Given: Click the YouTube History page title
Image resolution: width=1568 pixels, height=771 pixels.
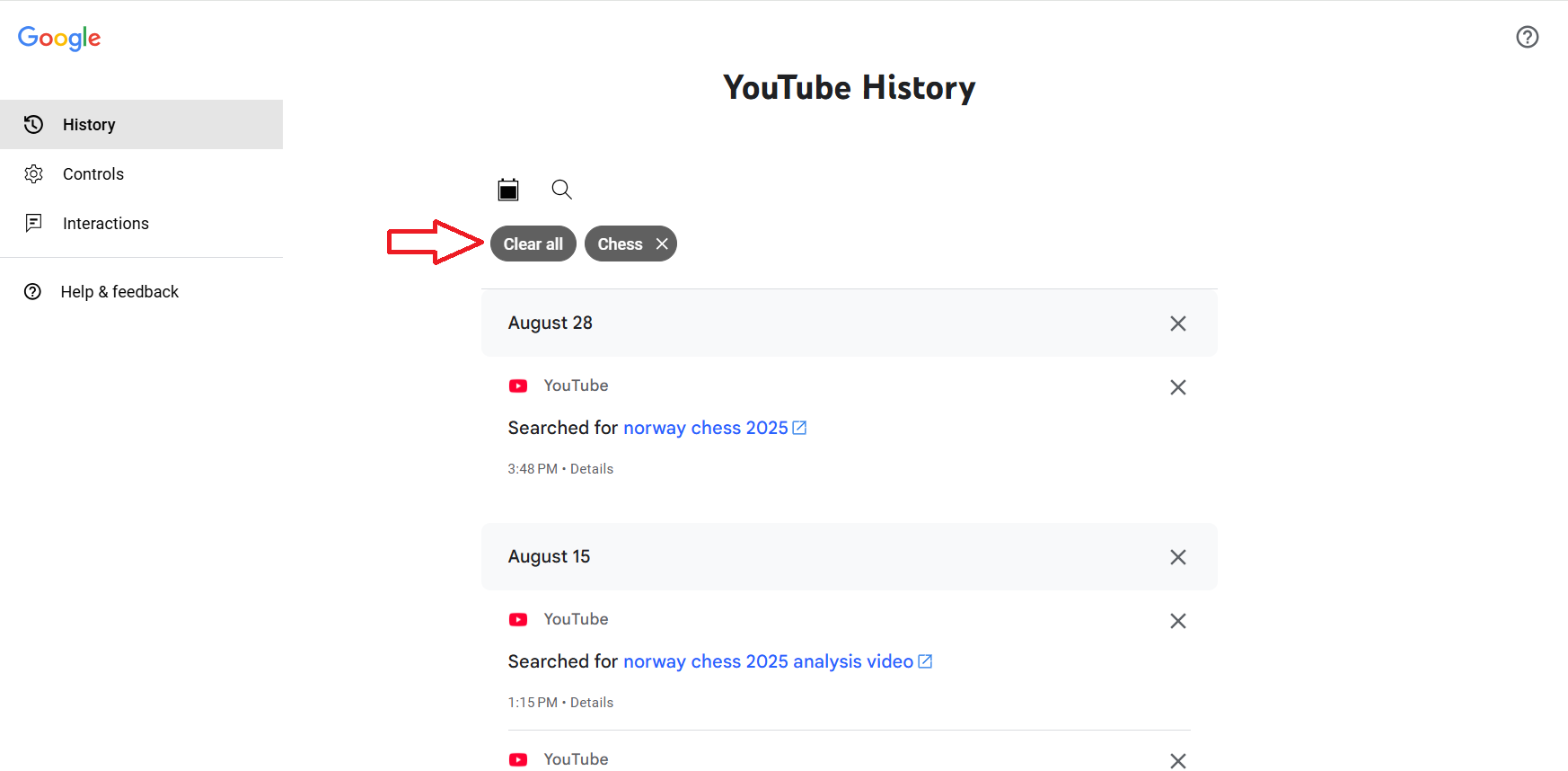Looking at the screenshot, I should tap(850, 87).
